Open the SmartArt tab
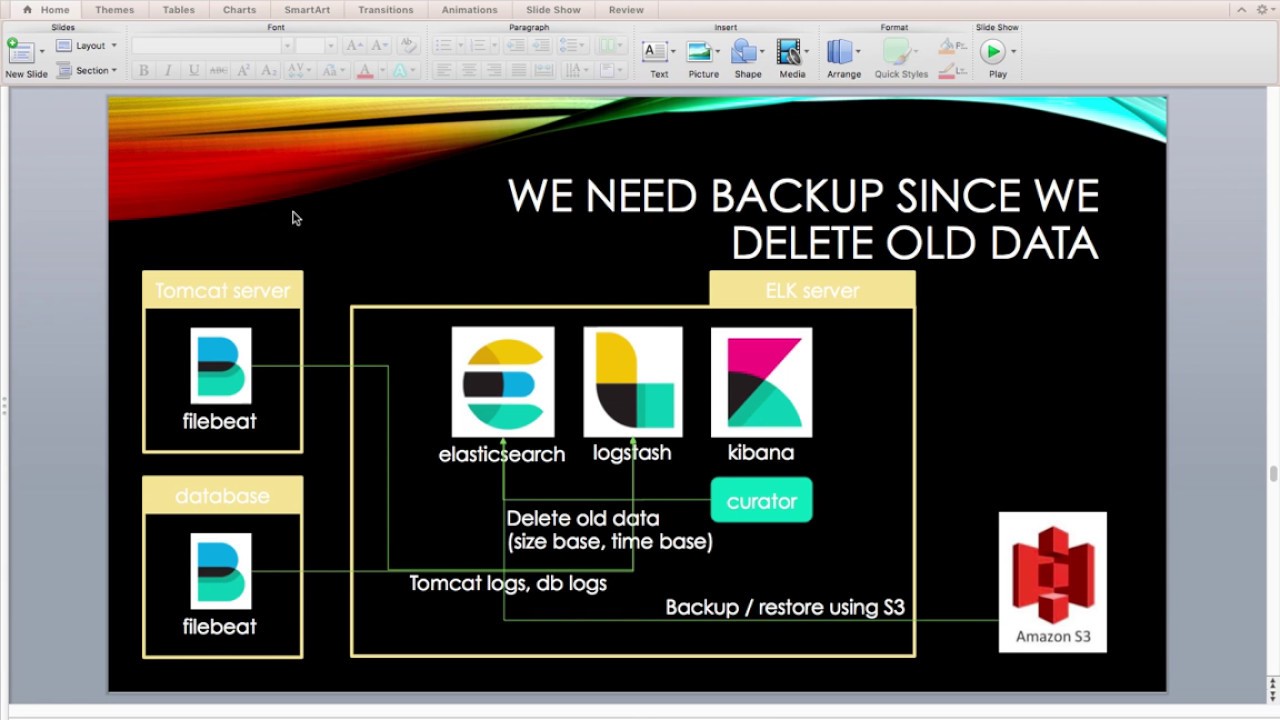 click(307, 9)
